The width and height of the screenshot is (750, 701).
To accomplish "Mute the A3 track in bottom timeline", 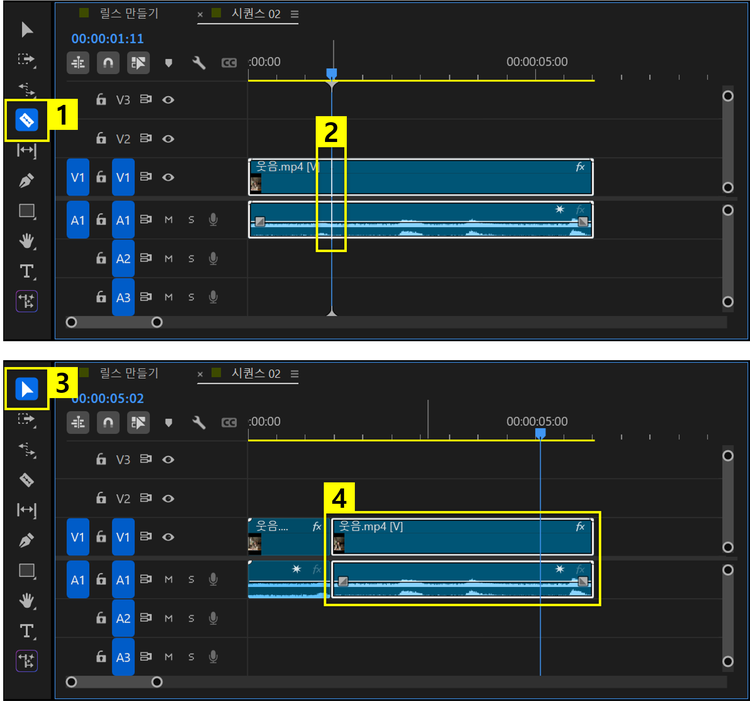I will coord(168,657).
